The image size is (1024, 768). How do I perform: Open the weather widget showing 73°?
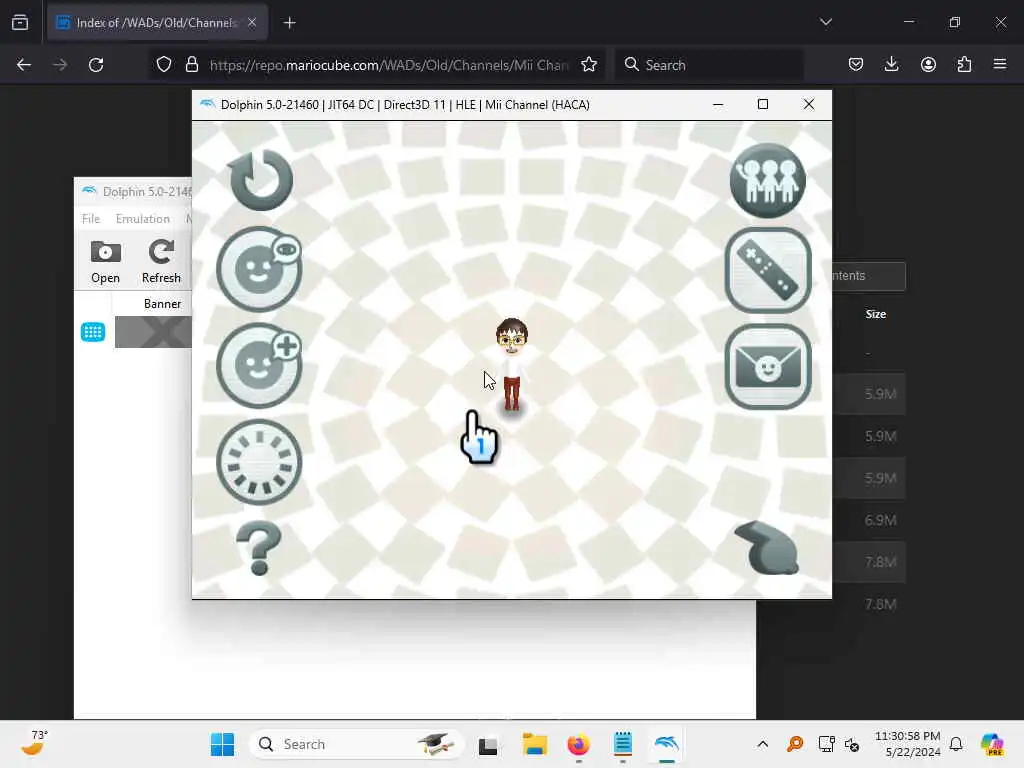click(x=34, y=743)
